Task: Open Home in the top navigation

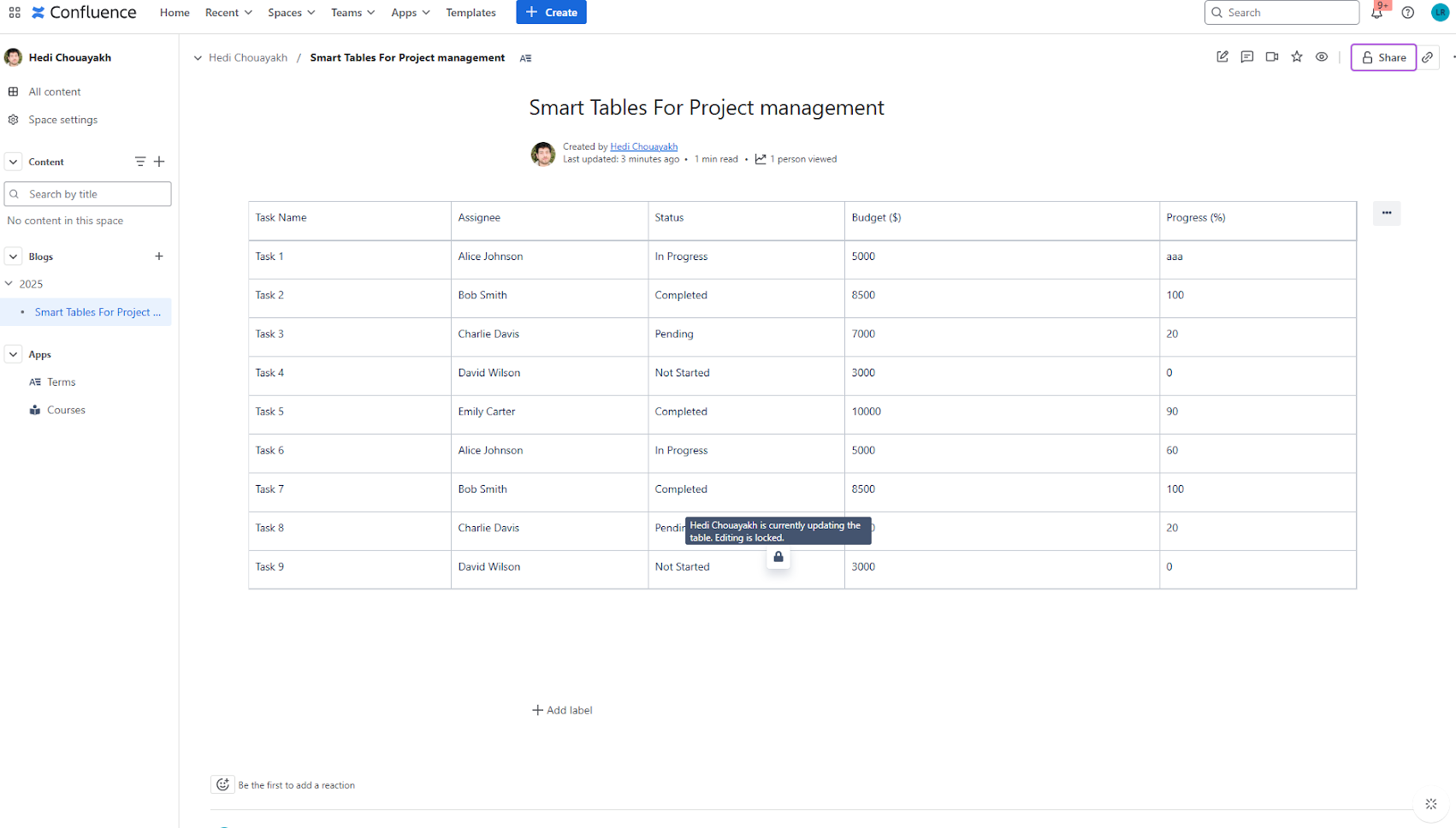Action: (175, 13)
